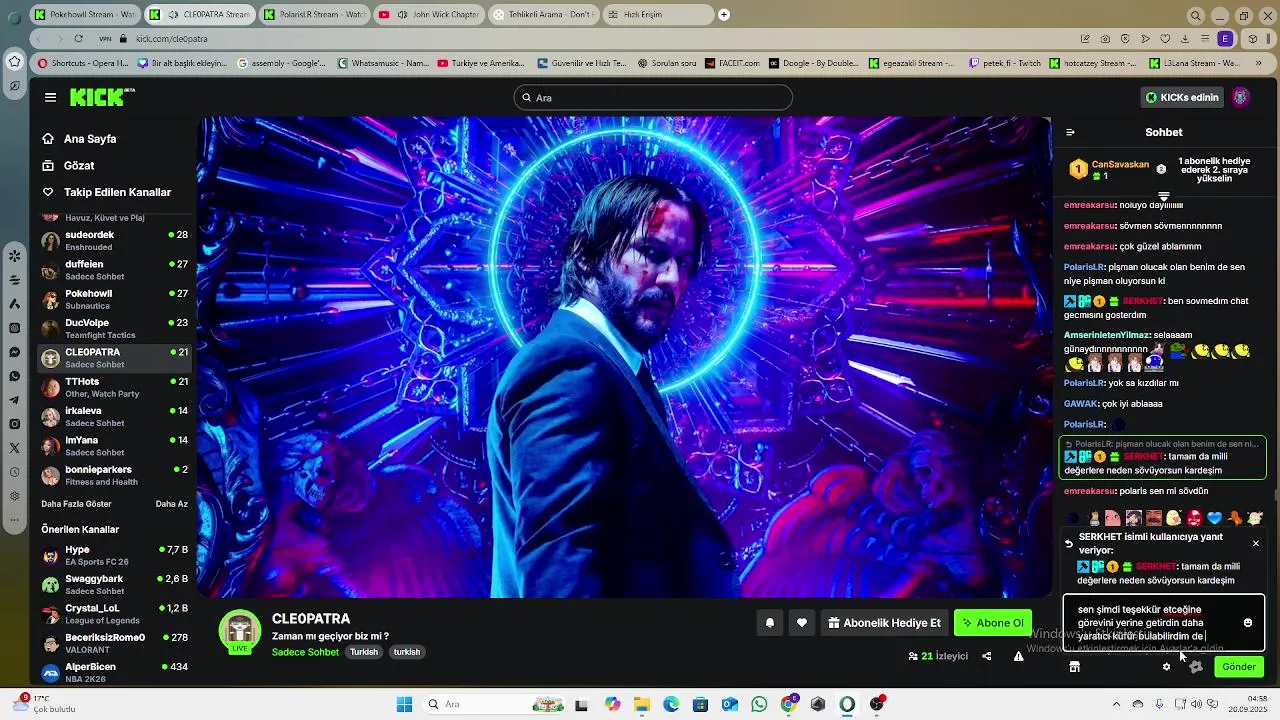Switch to PolarisLR Stream browser tab
Image resolution: width=1280 pixels, height=720 pixels.
coord(315,15)
